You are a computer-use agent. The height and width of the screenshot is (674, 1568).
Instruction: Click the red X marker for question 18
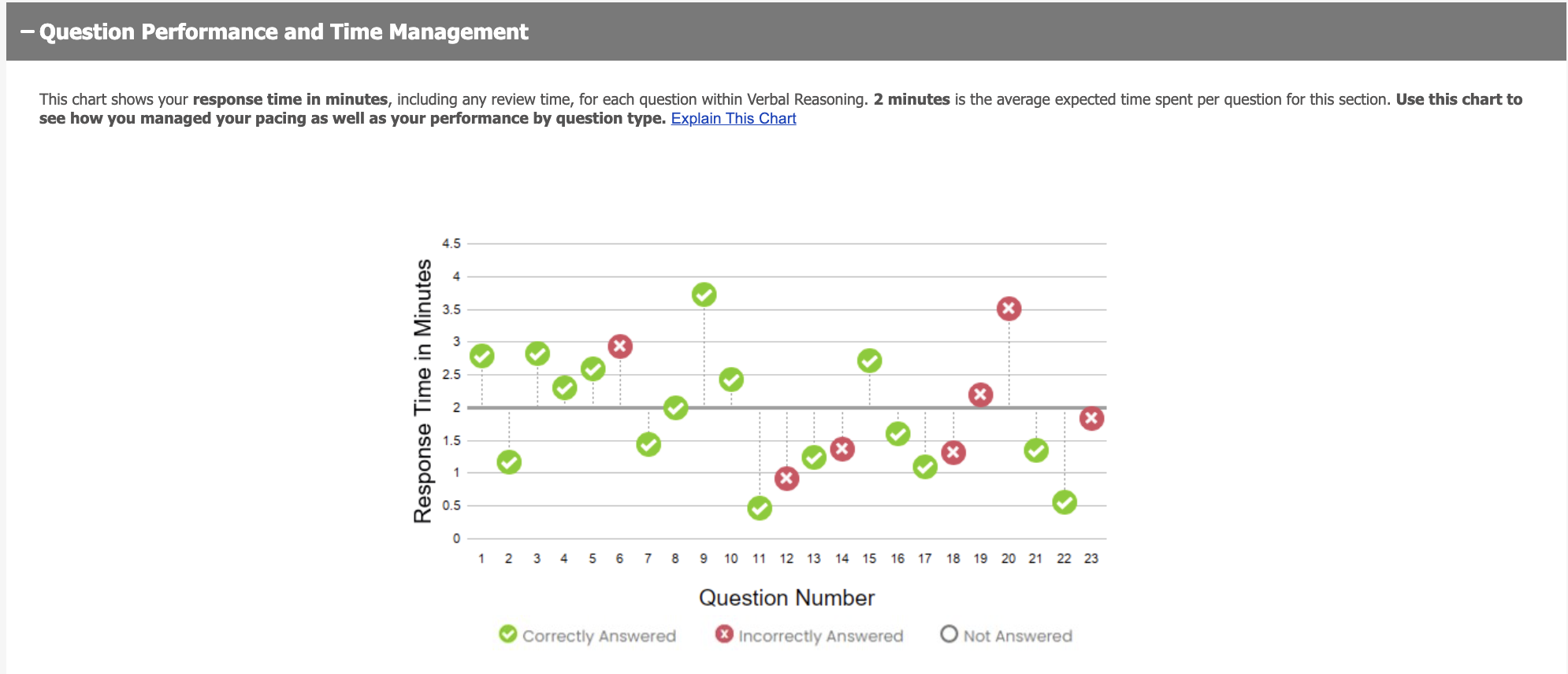(953, 453)
